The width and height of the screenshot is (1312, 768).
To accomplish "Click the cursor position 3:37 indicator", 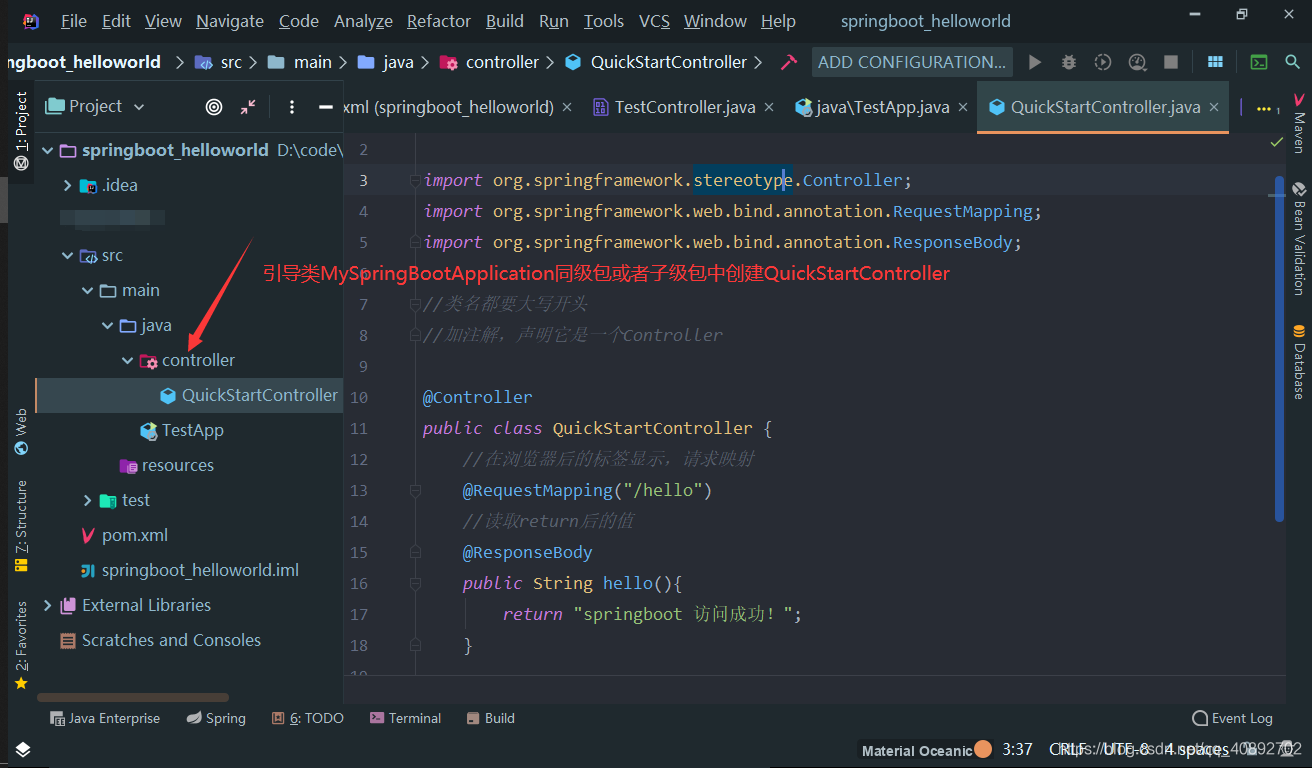I will [1017, 749].
